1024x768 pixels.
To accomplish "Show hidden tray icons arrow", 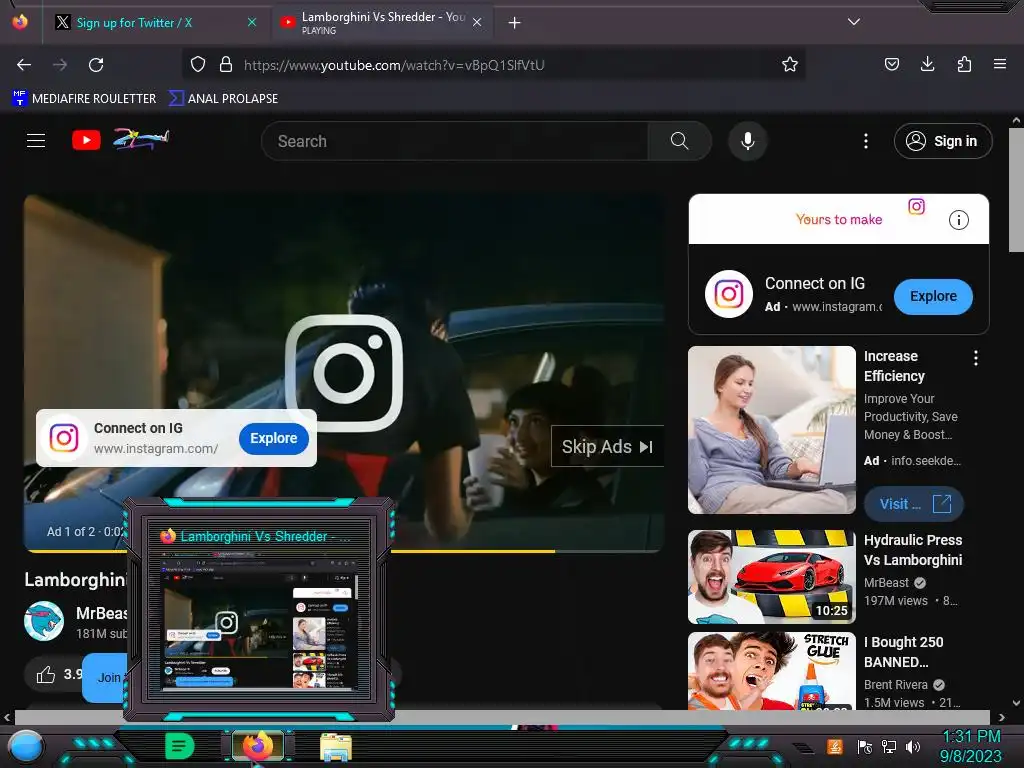I will [804, 748].
